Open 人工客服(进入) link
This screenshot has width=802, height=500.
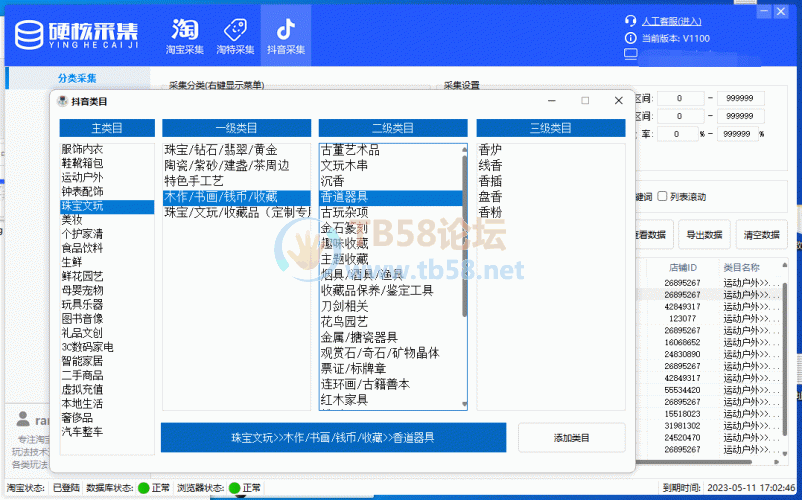coord(672,21)
